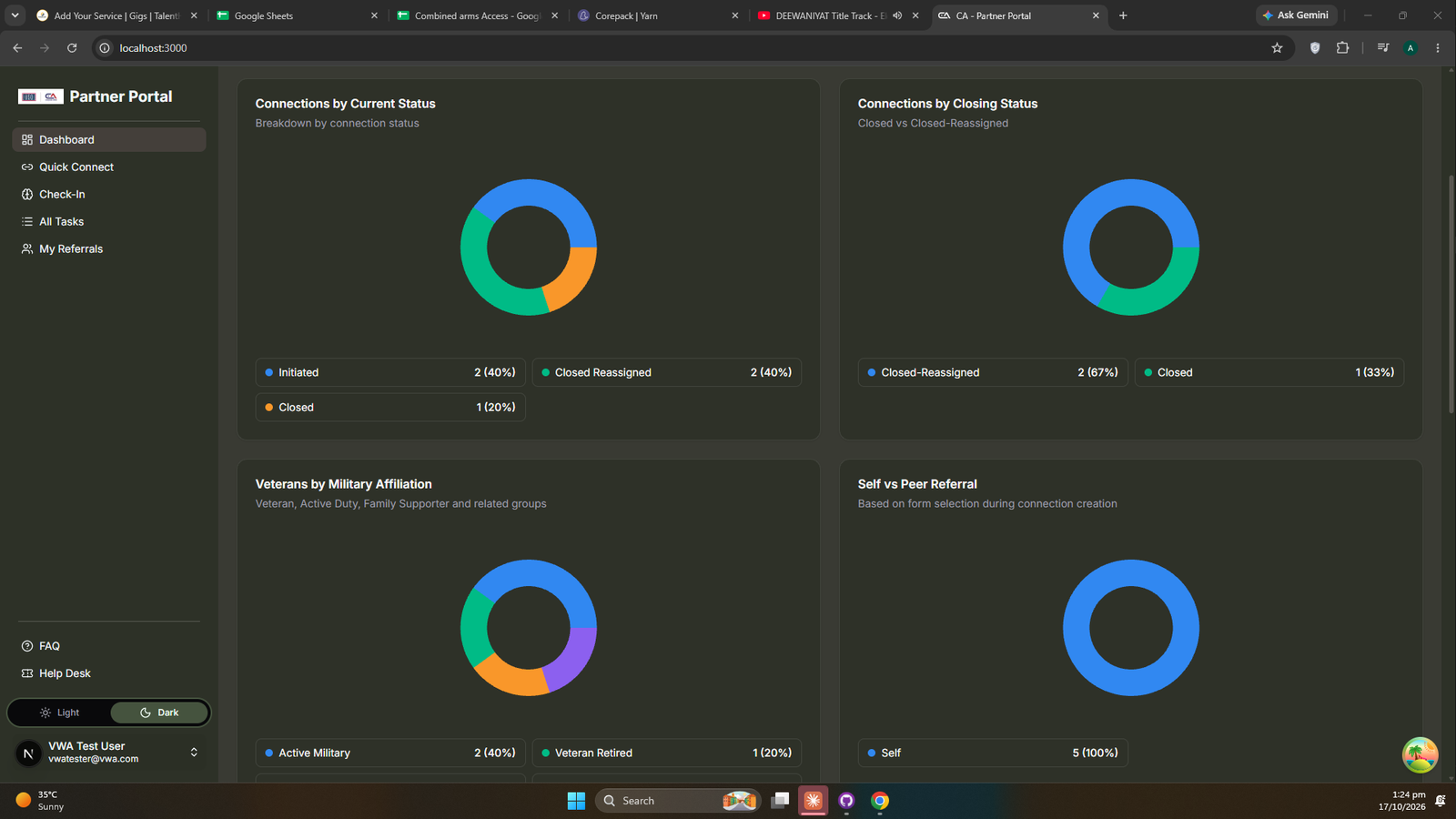Select the Veteran Retired legend entry

pyautogui.click(x=667, y=753)
